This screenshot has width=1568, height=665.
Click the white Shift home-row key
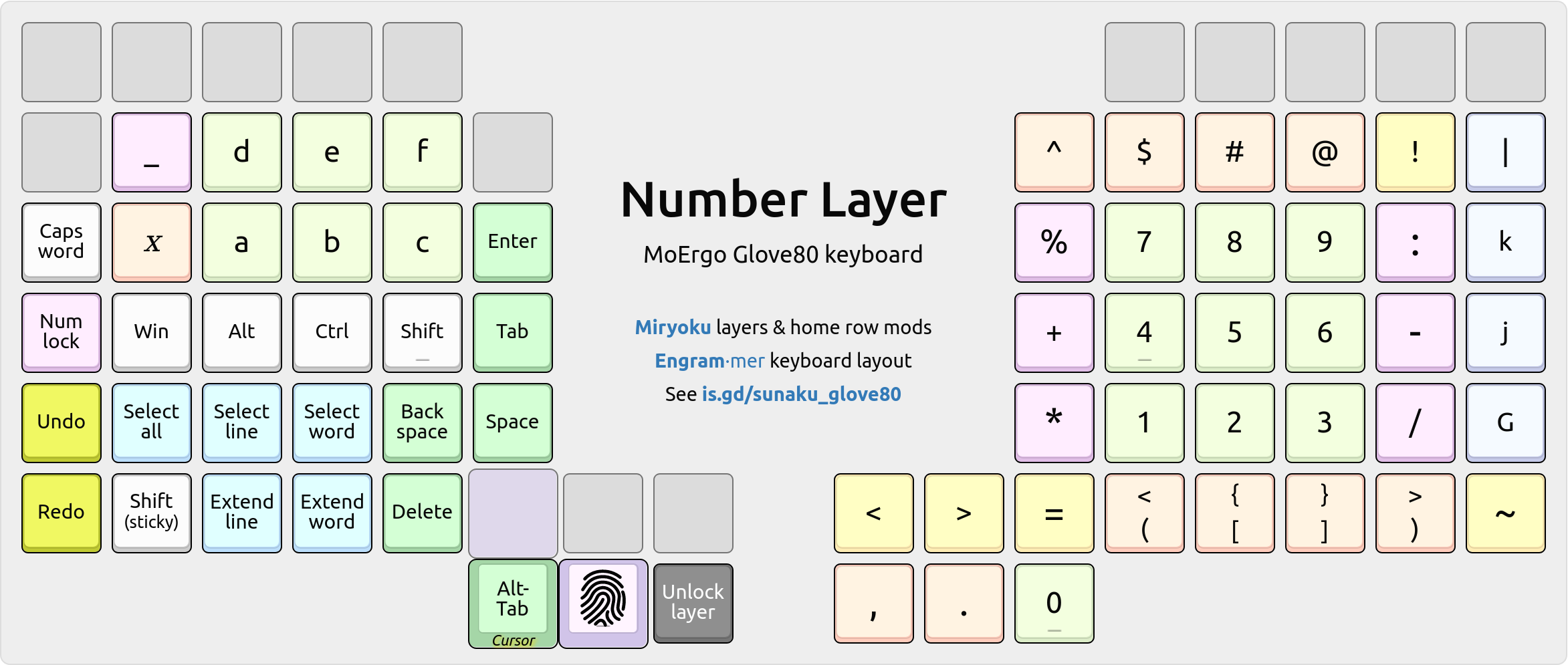pyautogui.click(x=423, y=333)
